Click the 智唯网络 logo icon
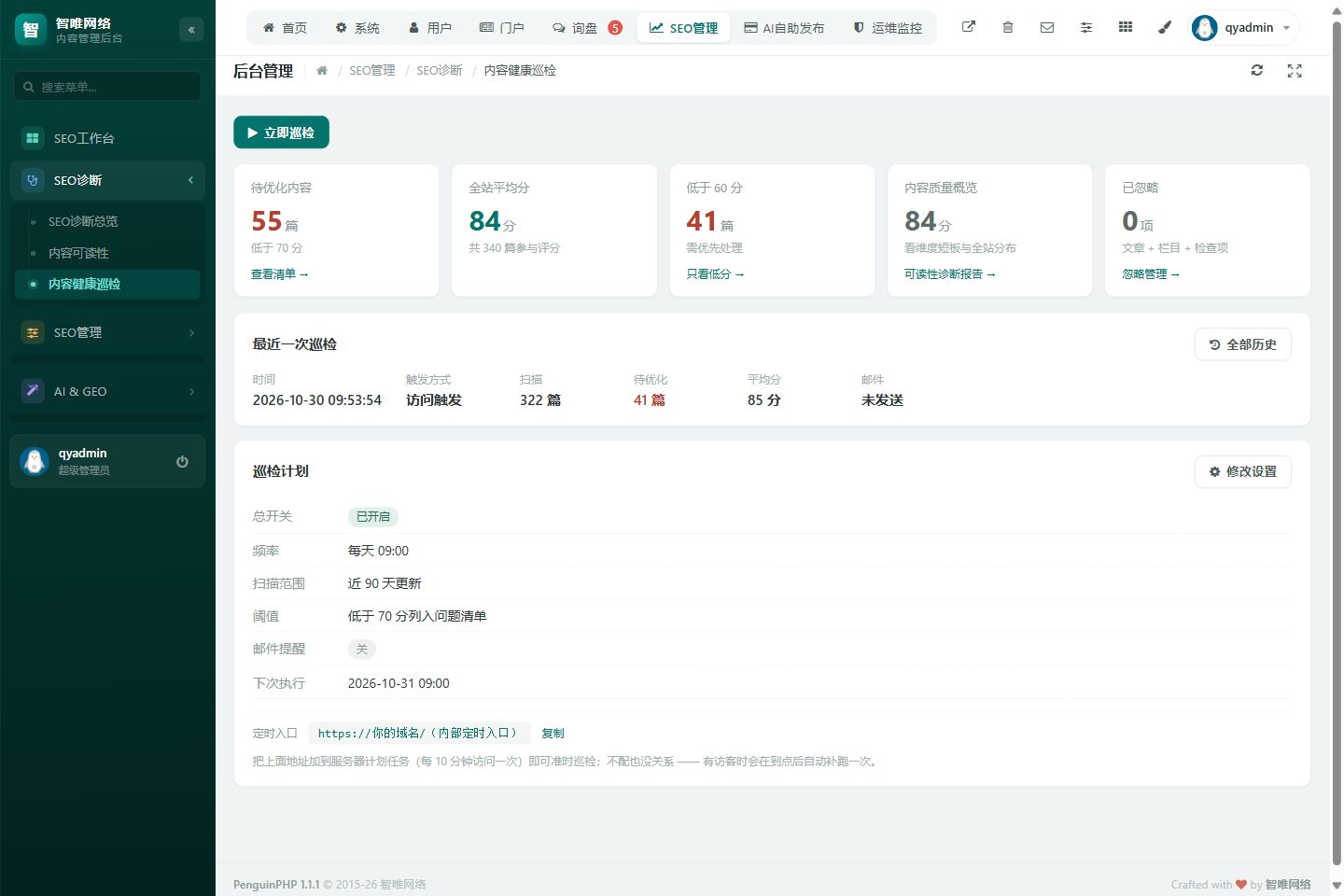This screenshot has width=1344, height=896. 31,30
